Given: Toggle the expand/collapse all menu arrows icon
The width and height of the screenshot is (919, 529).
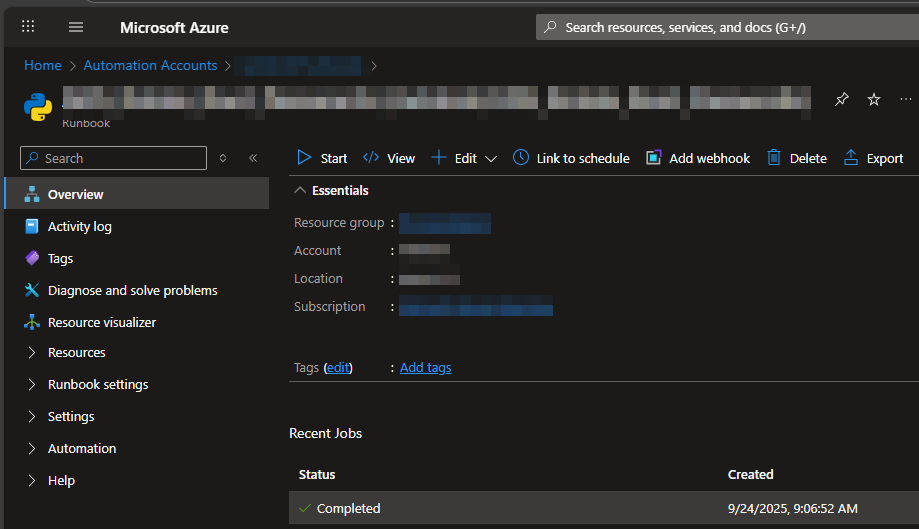Looking at the screenshot, I should [223, 158].
